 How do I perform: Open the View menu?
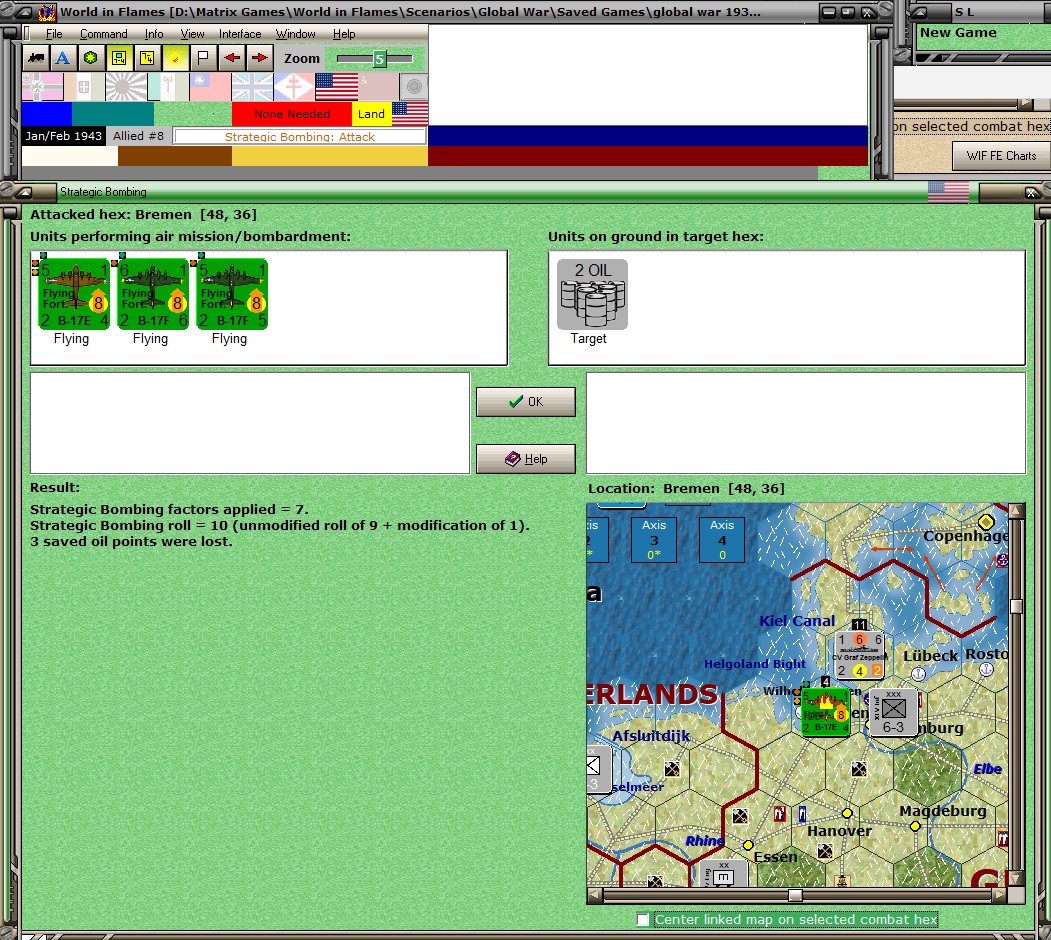pos(192,34)
